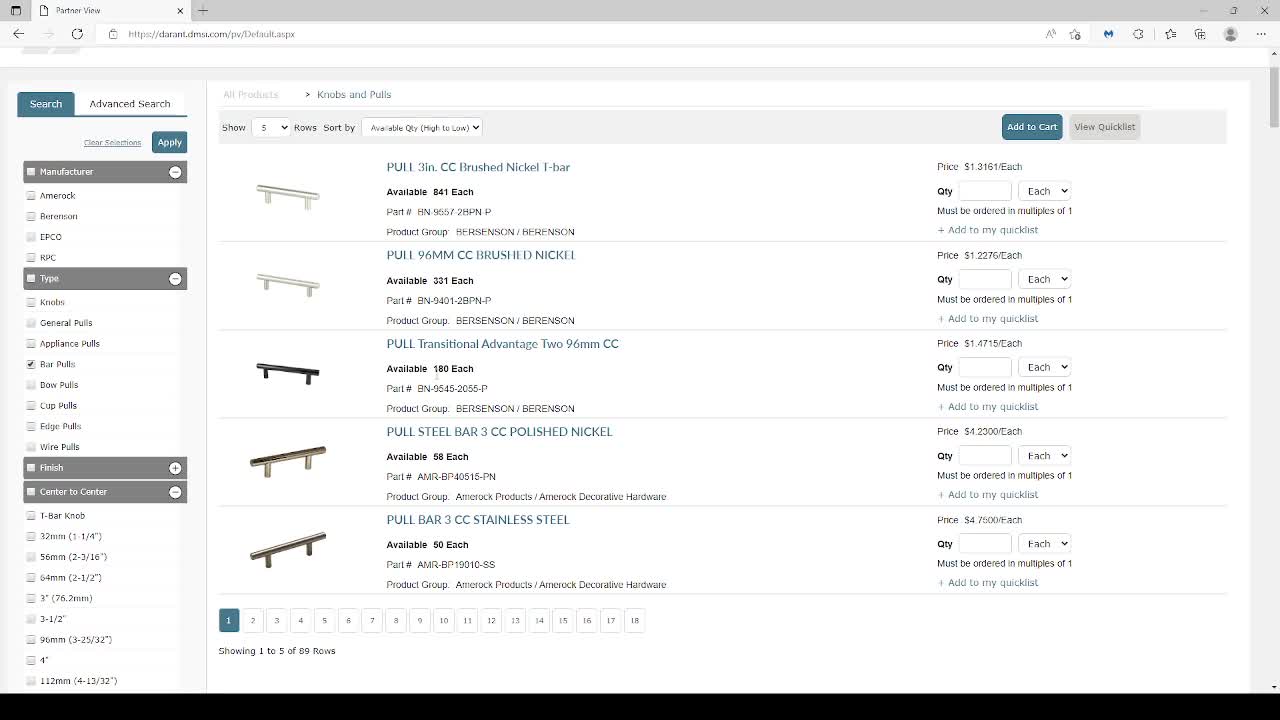Screen dimensions: 1280x720
Task: Add this page to favorites
Action: [1075, 34]
